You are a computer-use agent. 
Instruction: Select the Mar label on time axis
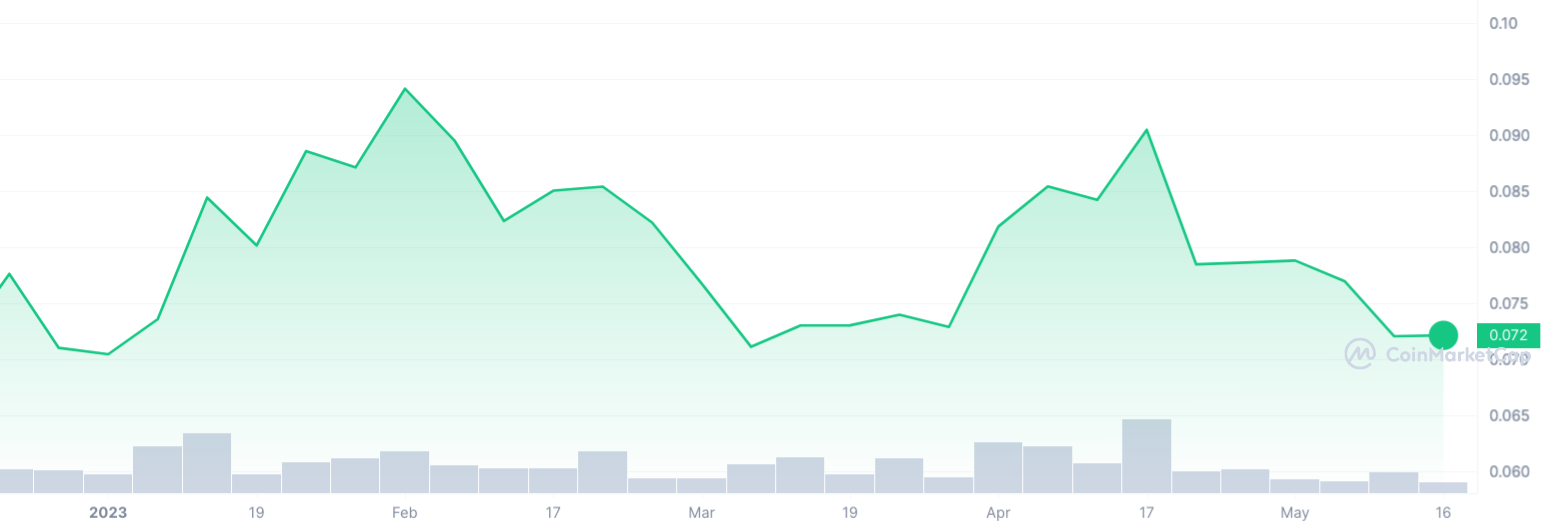(x=701, y=513)
